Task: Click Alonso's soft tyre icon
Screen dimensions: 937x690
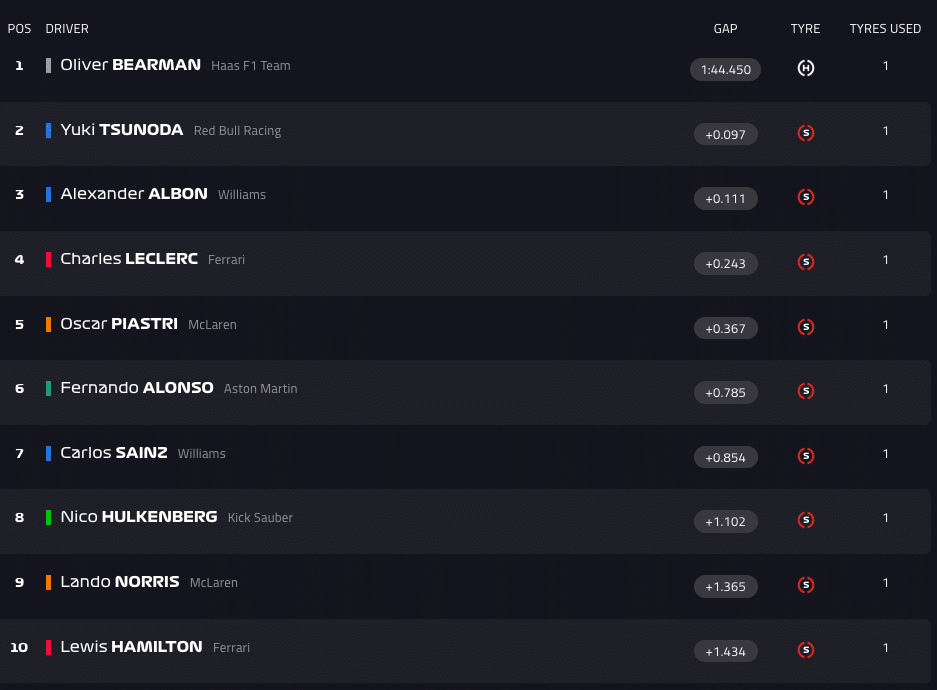Action: (x=805, y=391)
